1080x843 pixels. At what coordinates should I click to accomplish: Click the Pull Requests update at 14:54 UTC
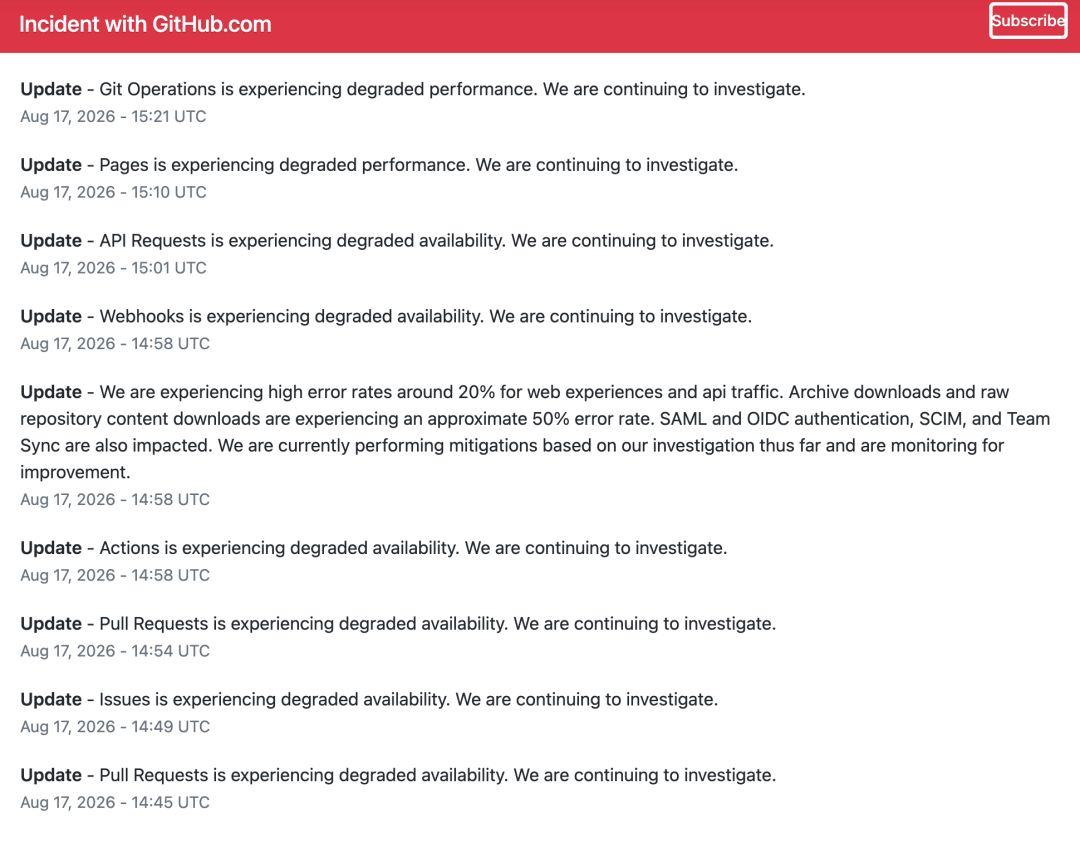pos(398,624)
